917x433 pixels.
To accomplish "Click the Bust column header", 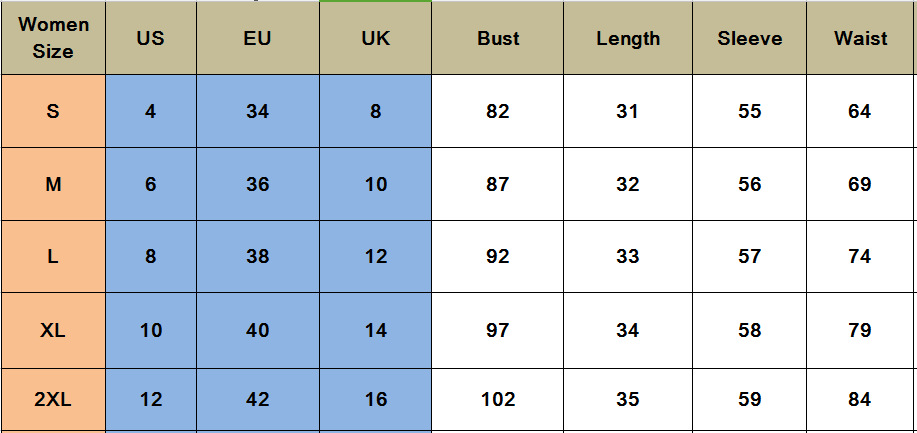I will (x=498, y=39).
